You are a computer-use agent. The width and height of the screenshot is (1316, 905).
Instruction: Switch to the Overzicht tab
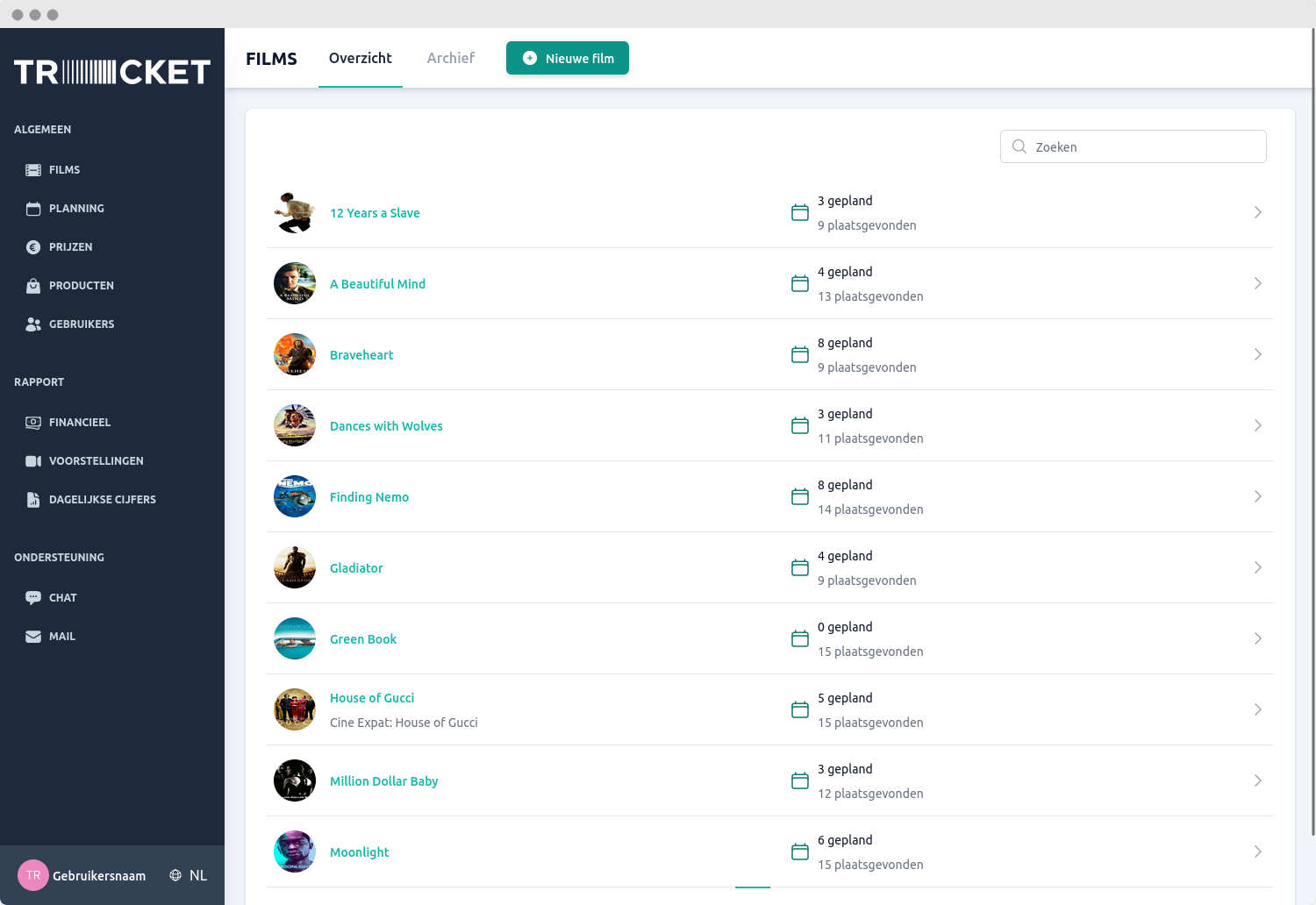click(361, 58)
